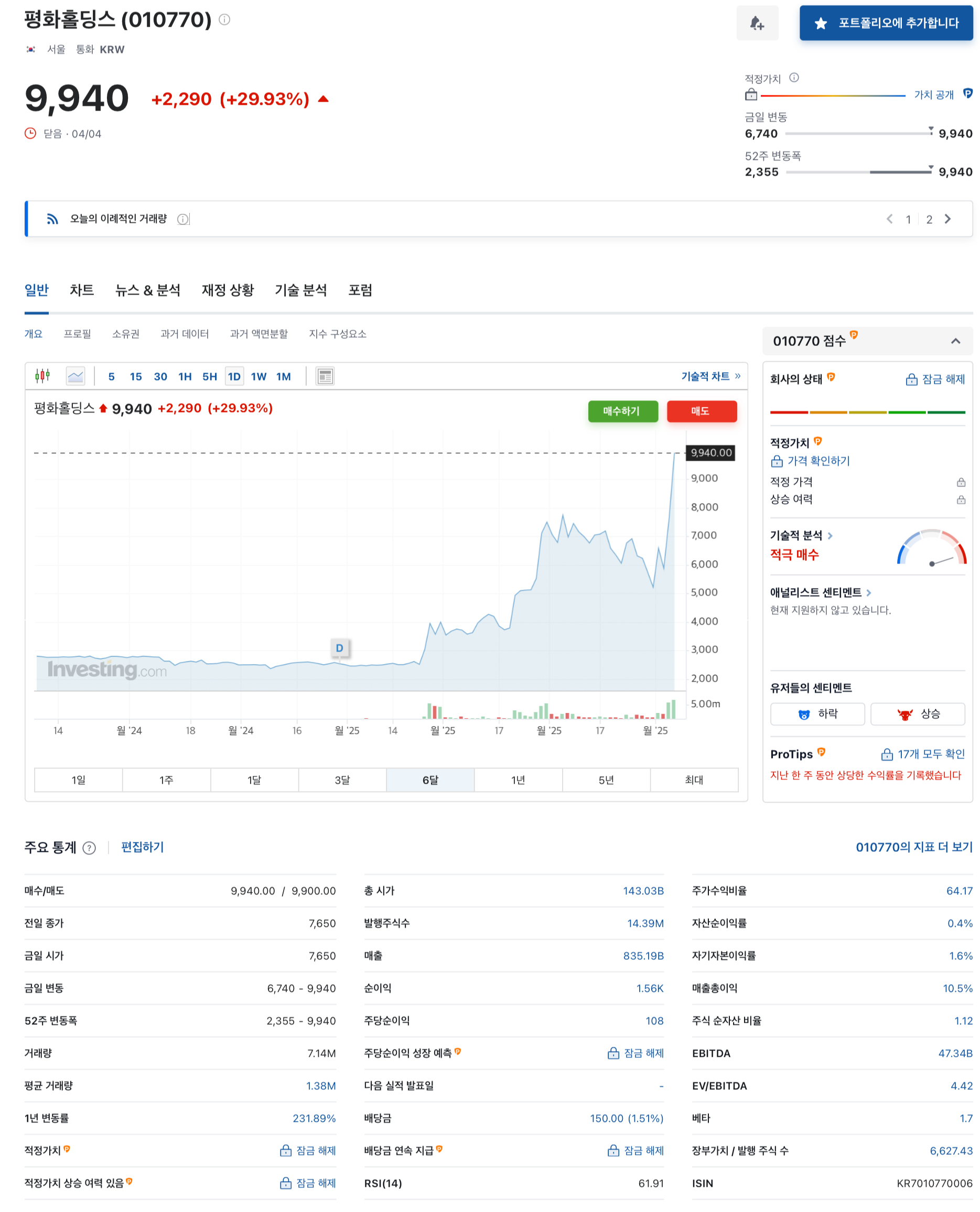The height and width of the screenshot is (1212, 980).
Task: Open the chart news table icon
Action: tap(325, 376)
